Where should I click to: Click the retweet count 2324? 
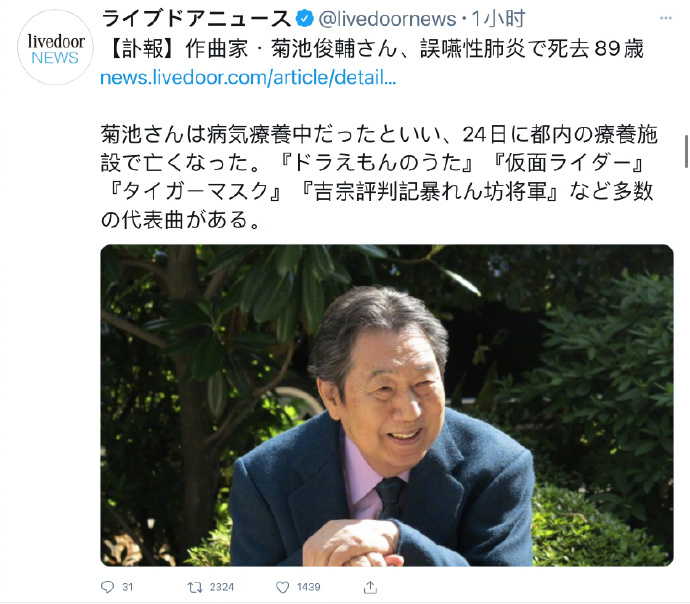coord(221,587)
